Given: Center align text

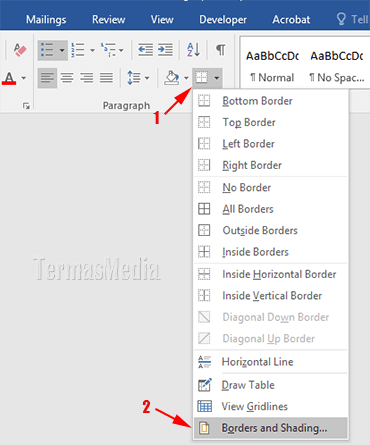Looking at the screenshot, I should [67, 78].
